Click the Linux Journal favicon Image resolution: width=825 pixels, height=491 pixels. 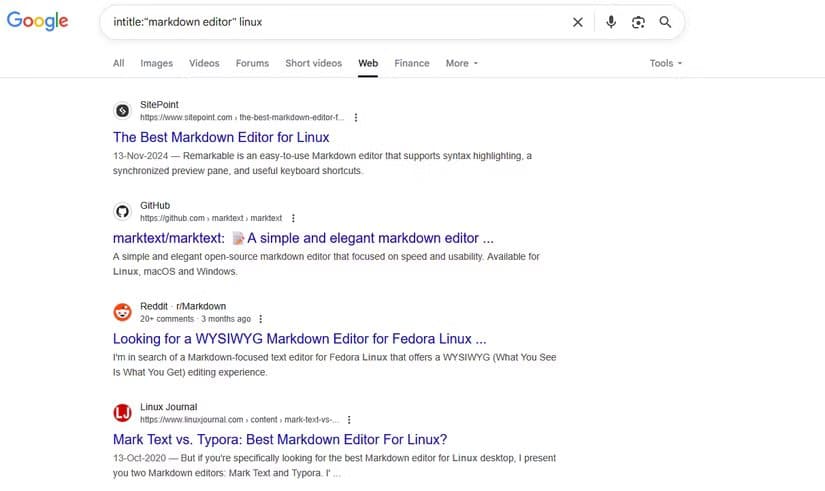pyautogui.click(x=123, y=413)
